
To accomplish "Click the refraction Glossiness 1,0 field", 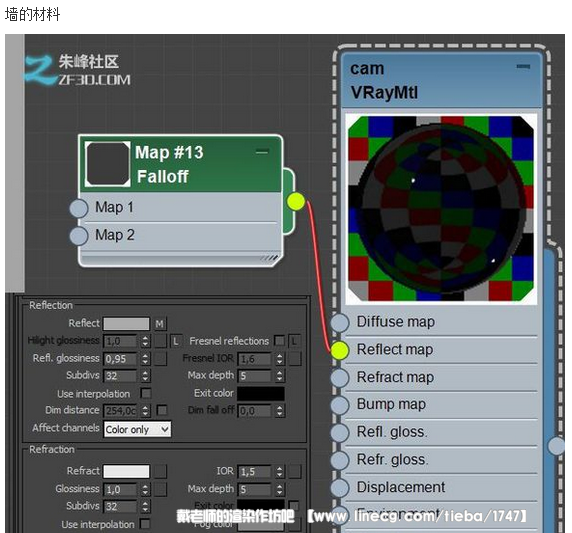I will (x=120, y=489).
